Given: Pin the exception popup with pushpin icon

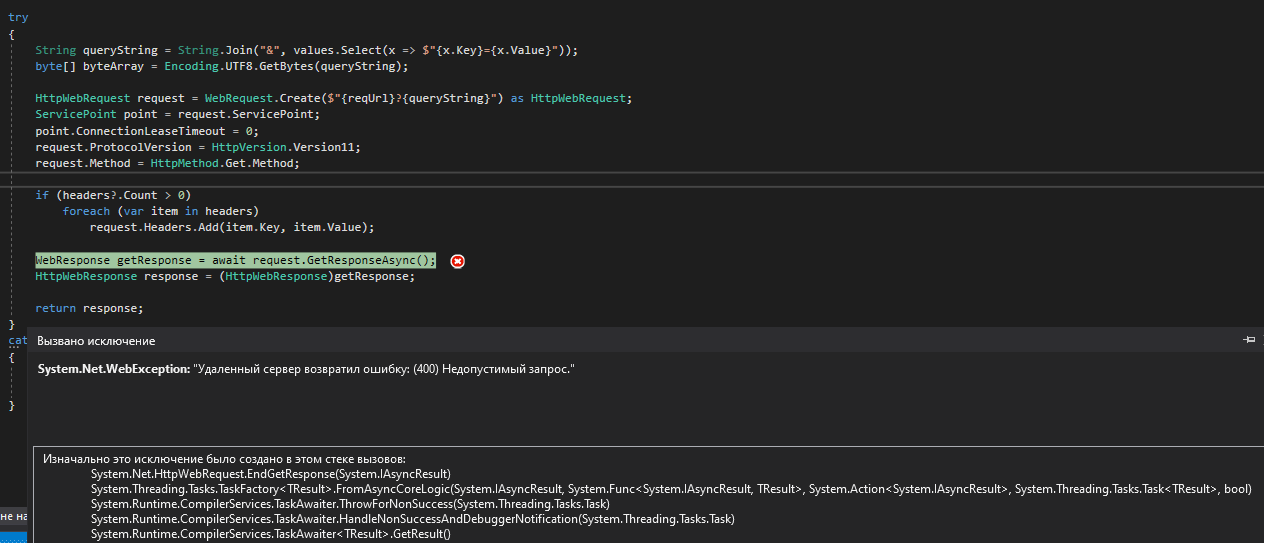Looking at the screenshot, I should tap(1249, 340).
